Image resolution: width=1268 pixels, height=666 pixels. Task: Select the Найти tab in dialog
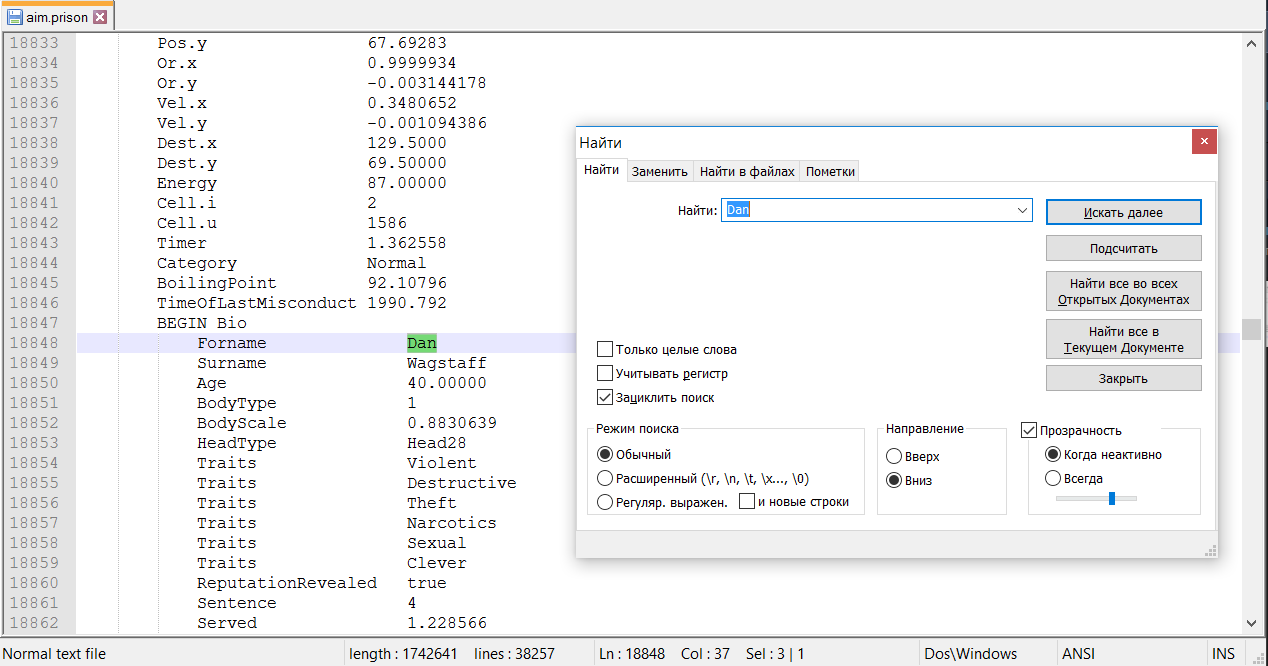click(602, 170)
